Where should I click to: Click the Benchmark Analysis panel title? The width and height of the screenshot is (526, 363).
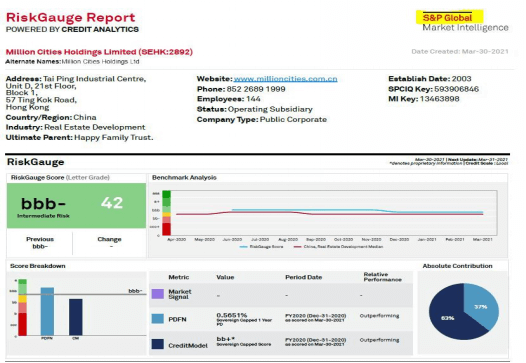click(x=184, y=177)
